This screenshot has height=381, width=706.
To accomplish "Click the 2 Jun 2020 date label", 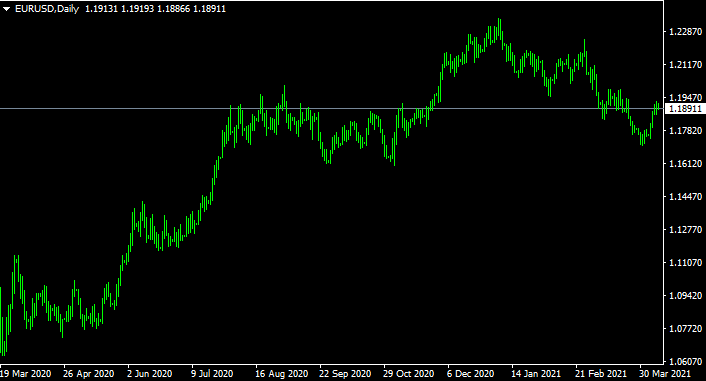I will coord(149,374).
